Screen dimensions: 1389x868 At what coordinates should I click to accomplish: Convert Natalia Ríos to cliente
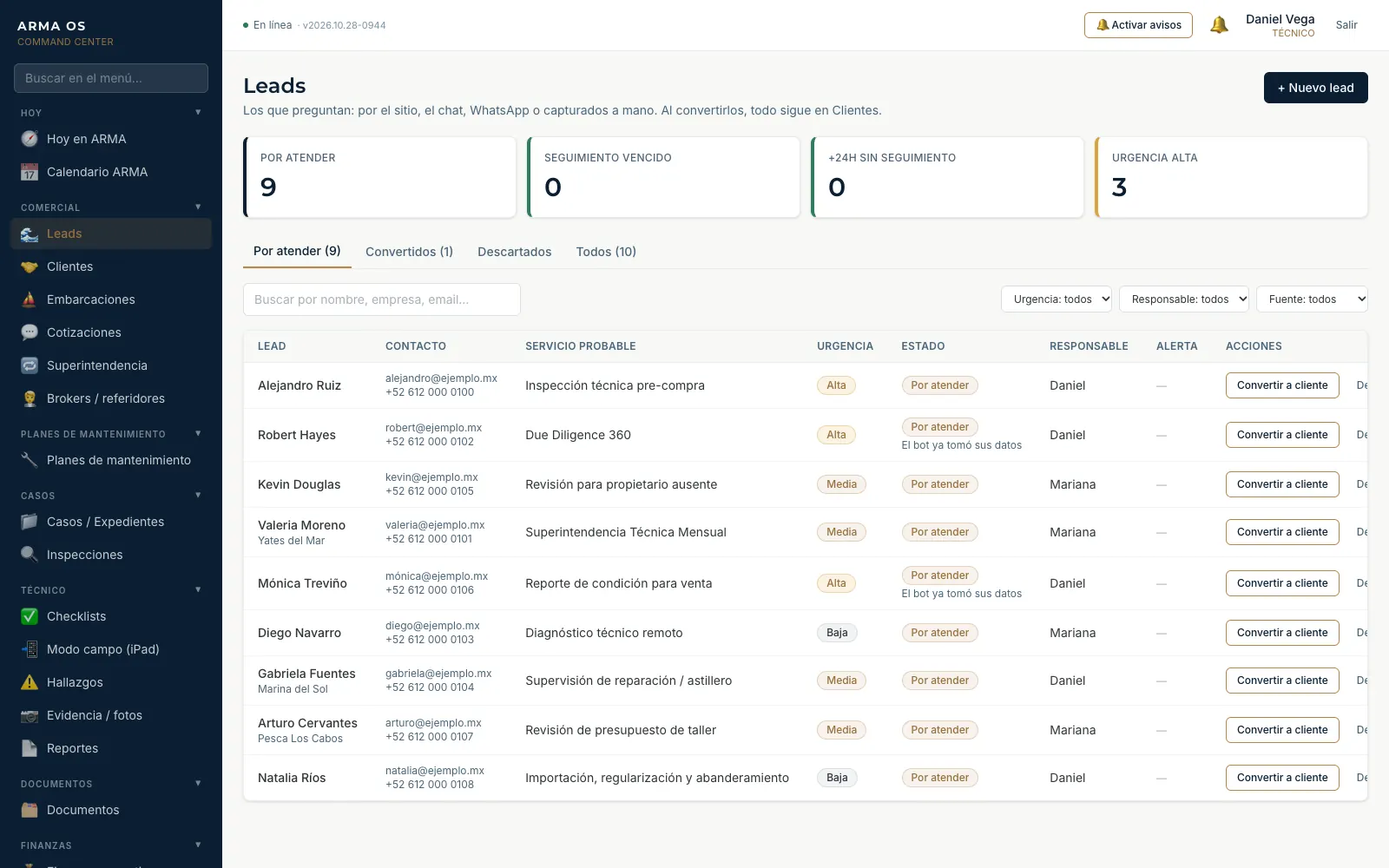tap(1282, 778)
